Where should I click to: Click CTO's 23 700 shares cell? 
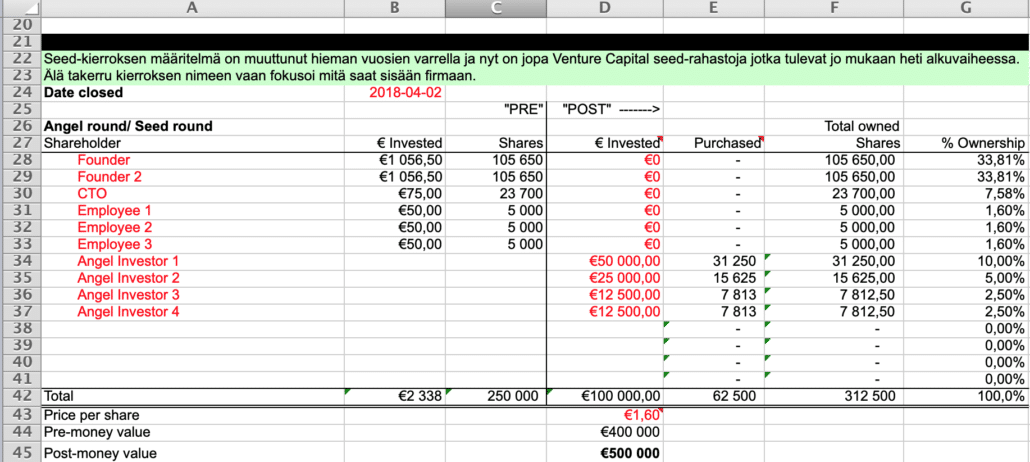(x=495, y=194)
